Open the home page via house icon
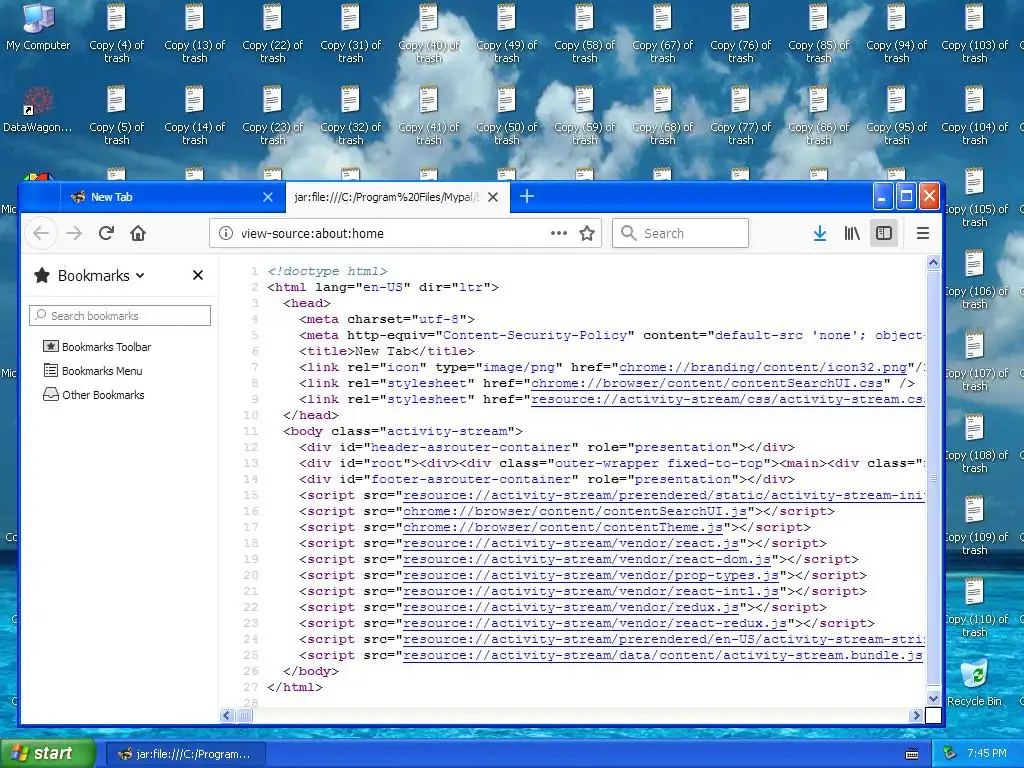 138,233
